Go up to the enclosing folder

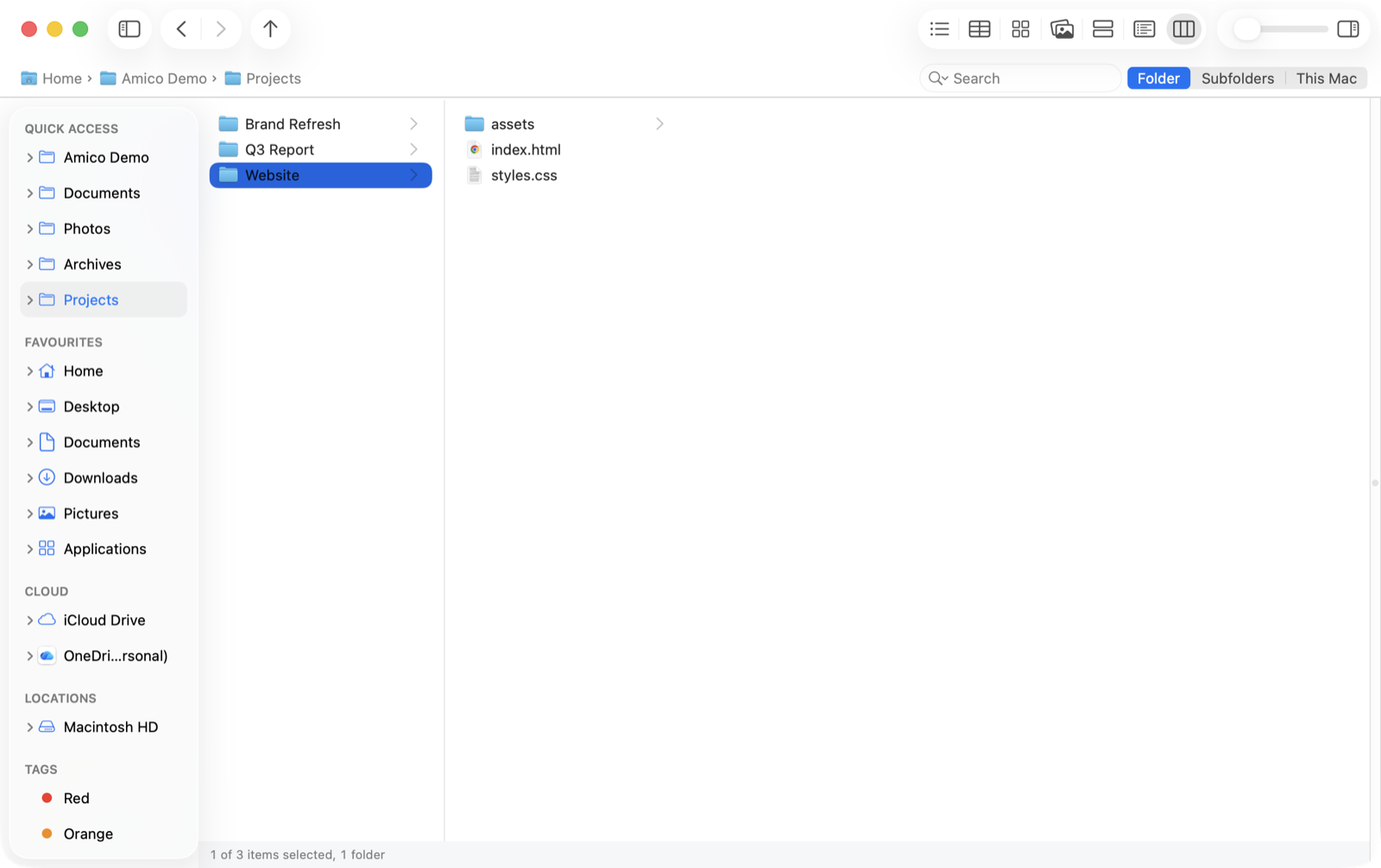[270, 28]
